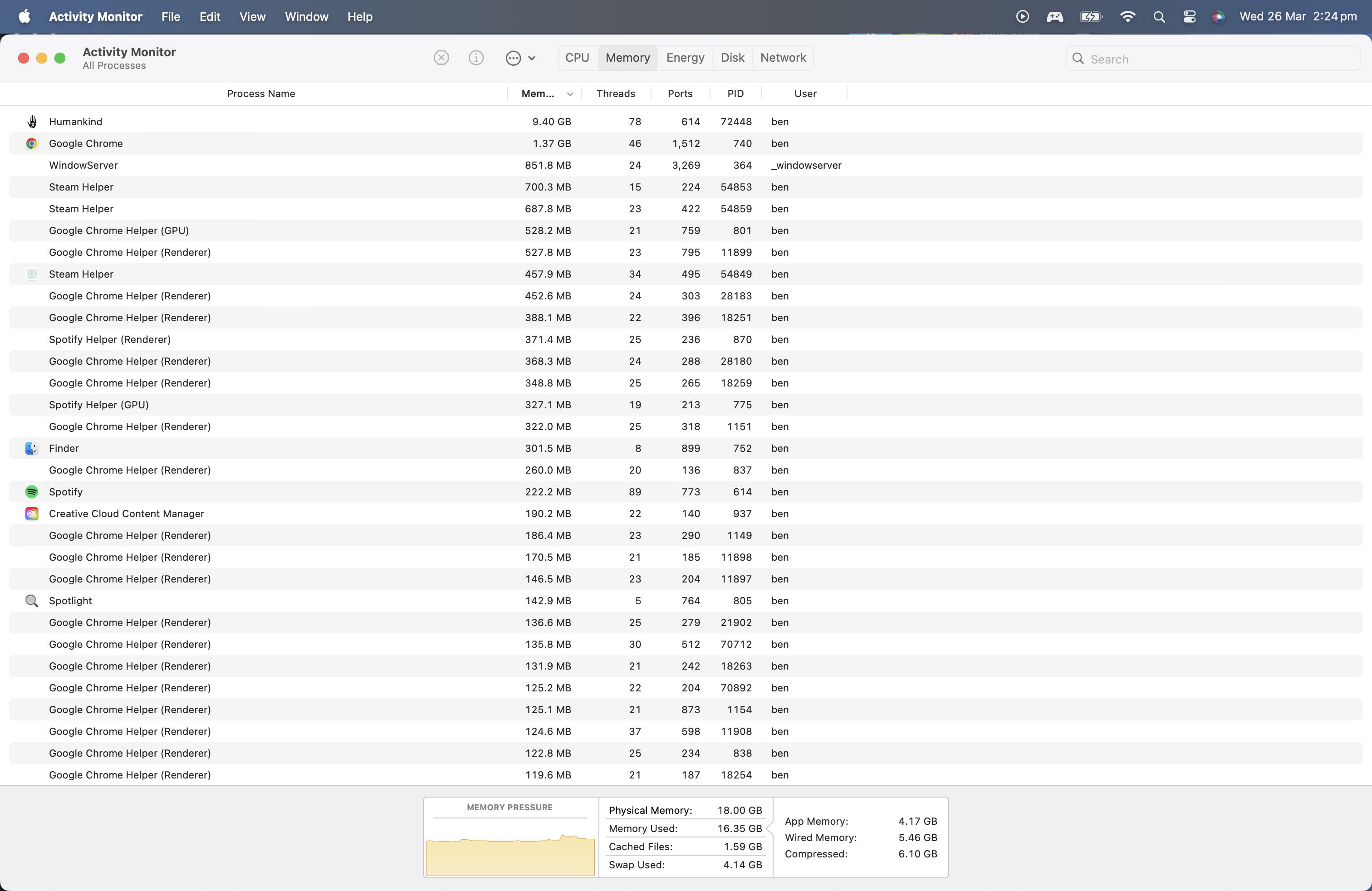Click the Google Chrome icon in list
This screenshot has height=891, width=1372.
32,143
